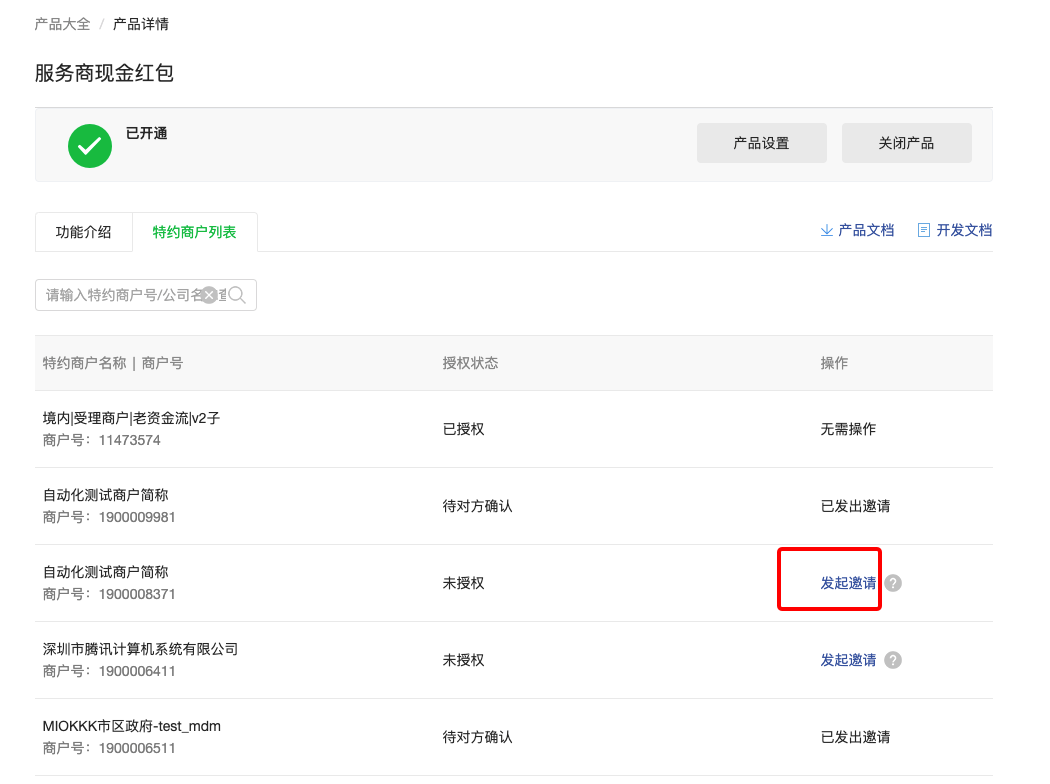Viewport: 1050px width, 784px height.
Task: Click the download icon beside 产品文档
Action: click(827, 229)
